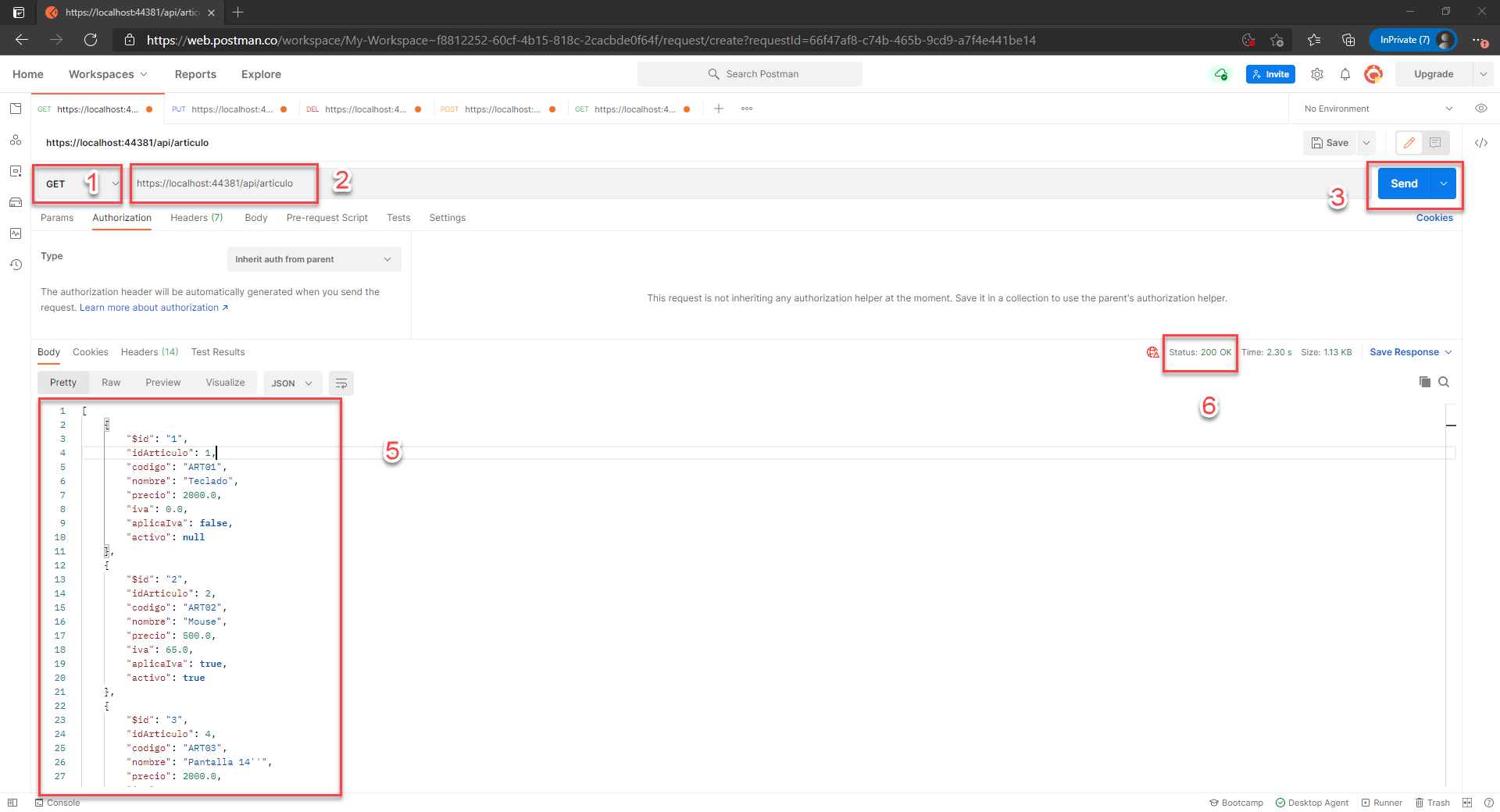
Task: Select the DEL request tab
Action: coord(364,109)
